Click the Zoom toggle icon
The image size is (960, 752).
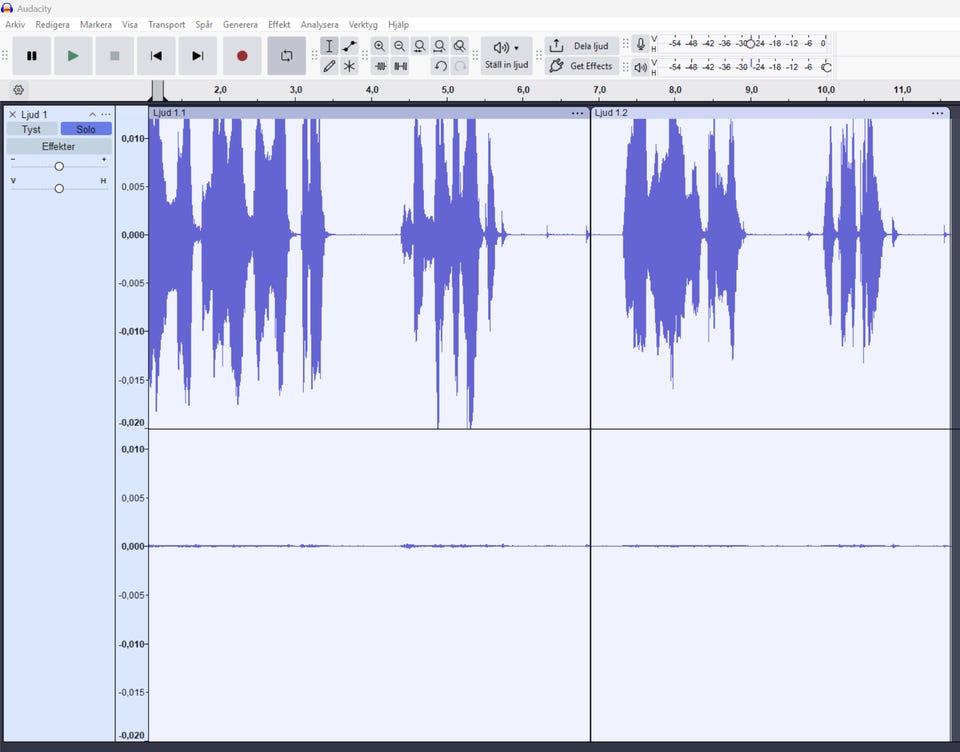pos(459,46)
